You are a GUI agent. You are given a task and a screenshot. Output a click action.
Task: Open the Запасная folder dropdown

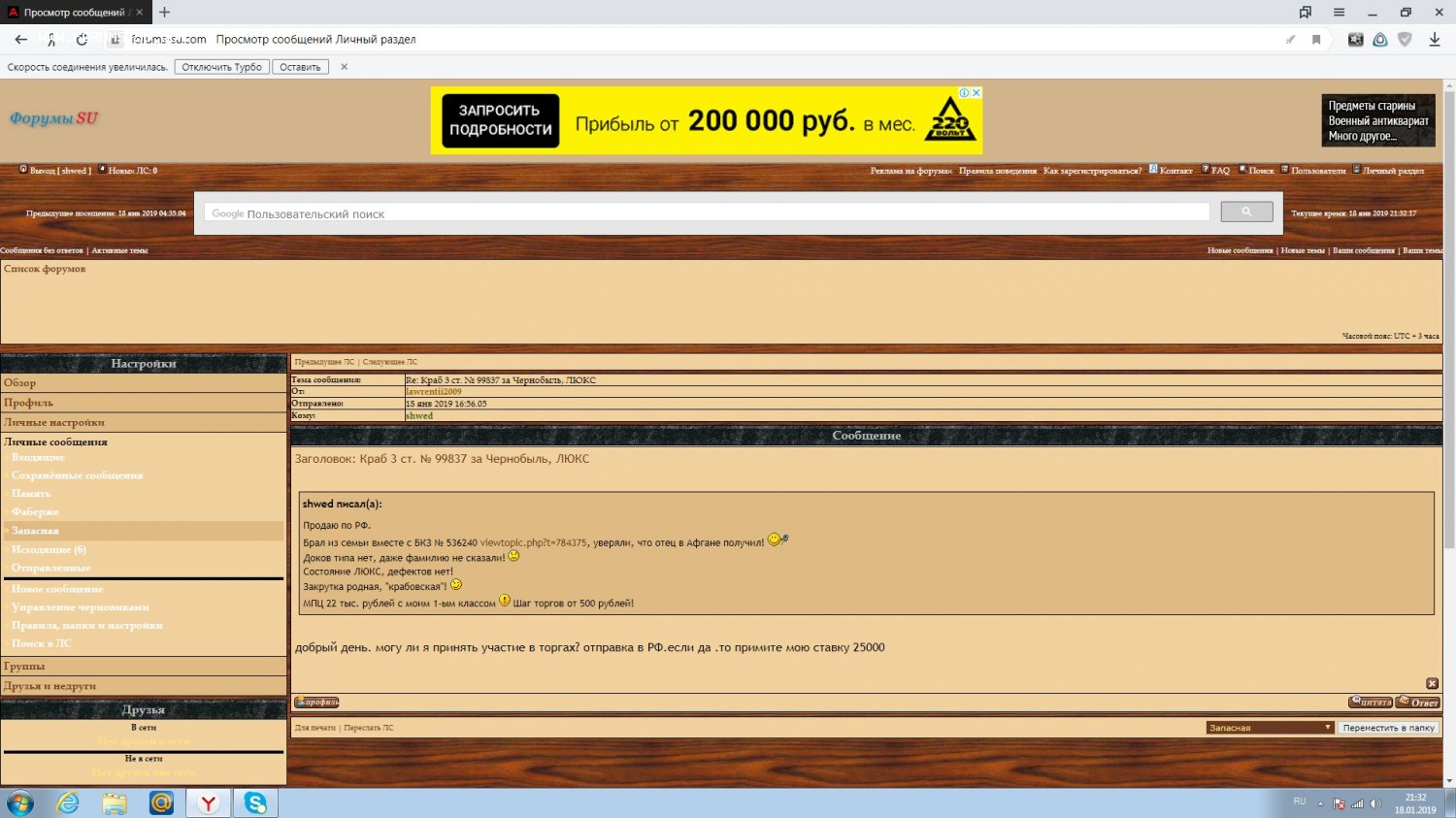[1270, 728]
